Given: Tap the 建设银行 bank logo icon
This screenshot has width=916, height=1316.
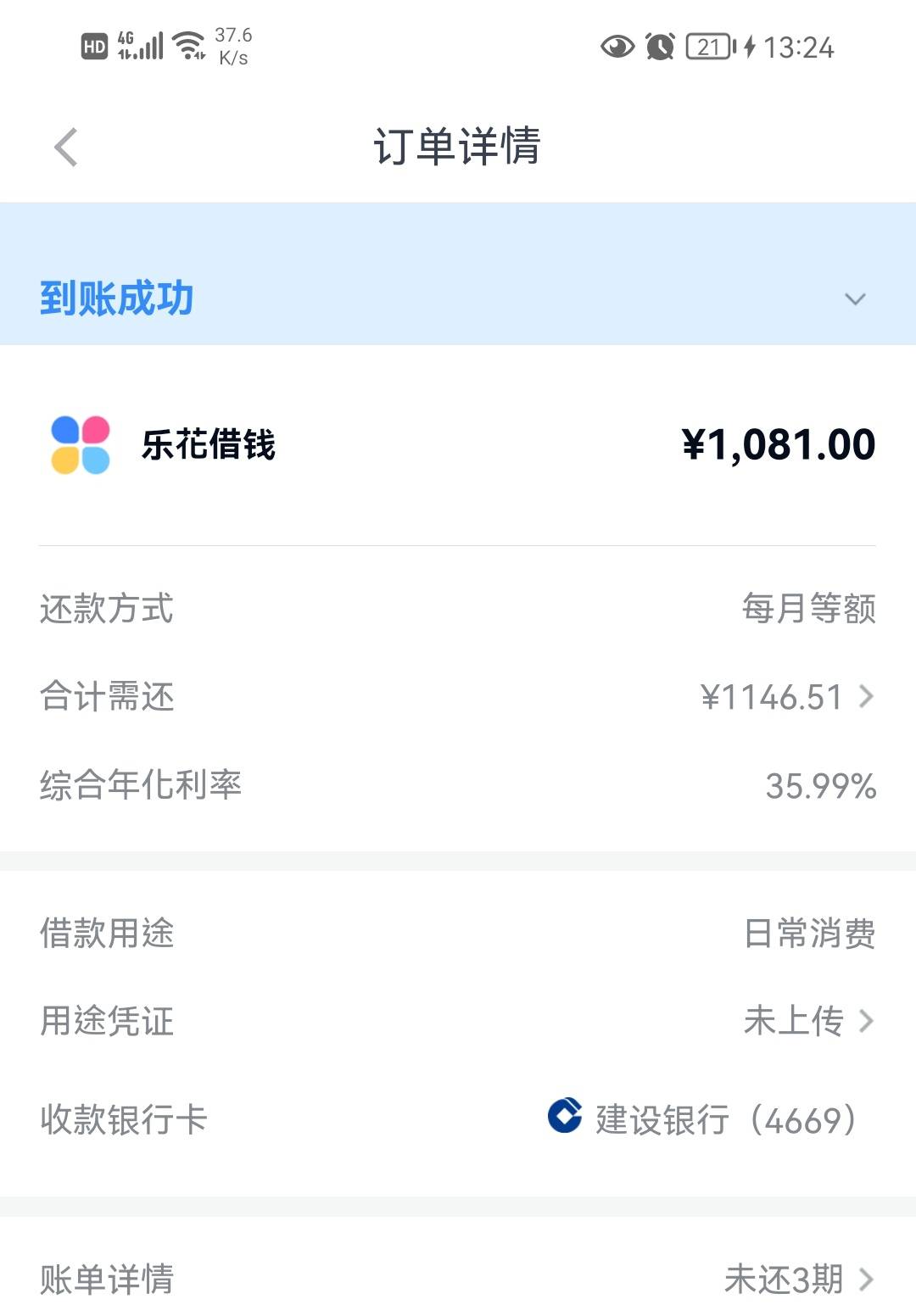Looking at the screenshot, I should click(x=565, y=1116).
